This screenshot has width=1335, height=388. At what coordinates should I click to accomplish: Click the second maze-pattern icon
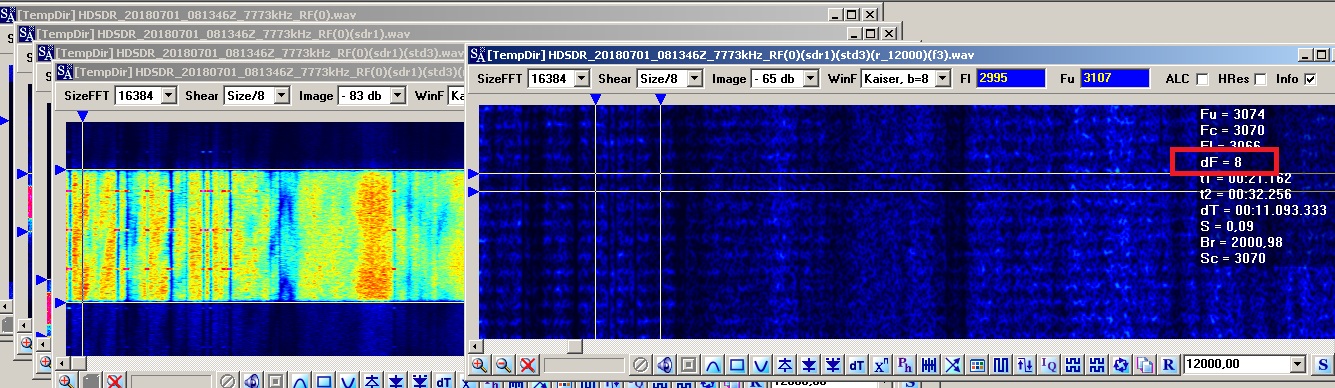[1096, 364]
